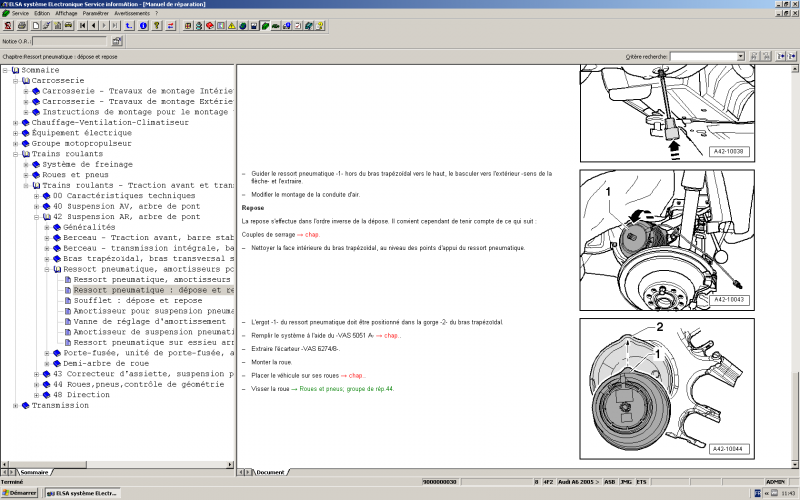Screen dimensions: 800x500
Task: Open the Edition menu
Action: [42, 13]
